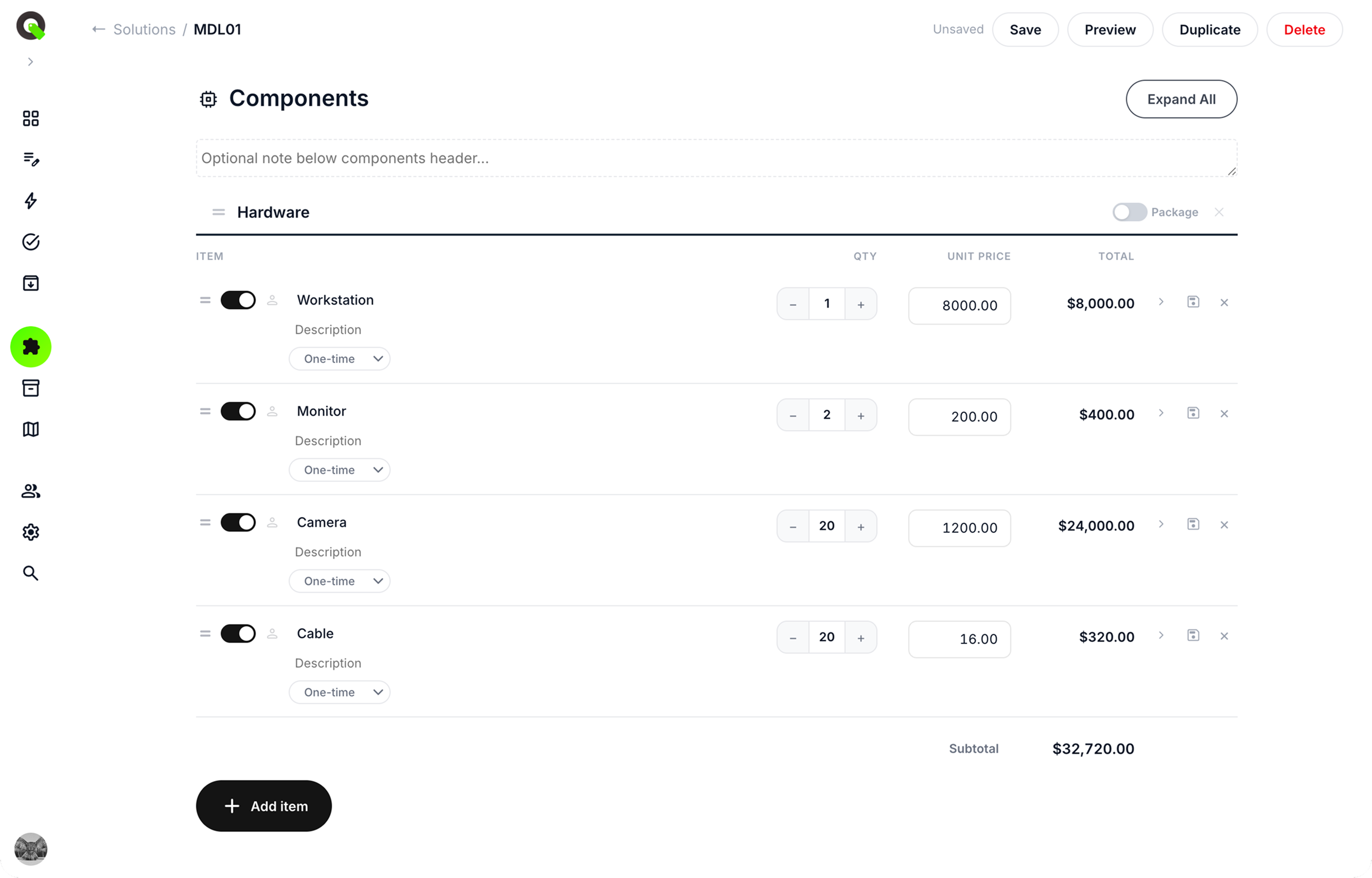Image resolution: width=1372 pixels, height=878 pixels.
Task: Select the archive box sidebar icon
Action: click(30, 388)
